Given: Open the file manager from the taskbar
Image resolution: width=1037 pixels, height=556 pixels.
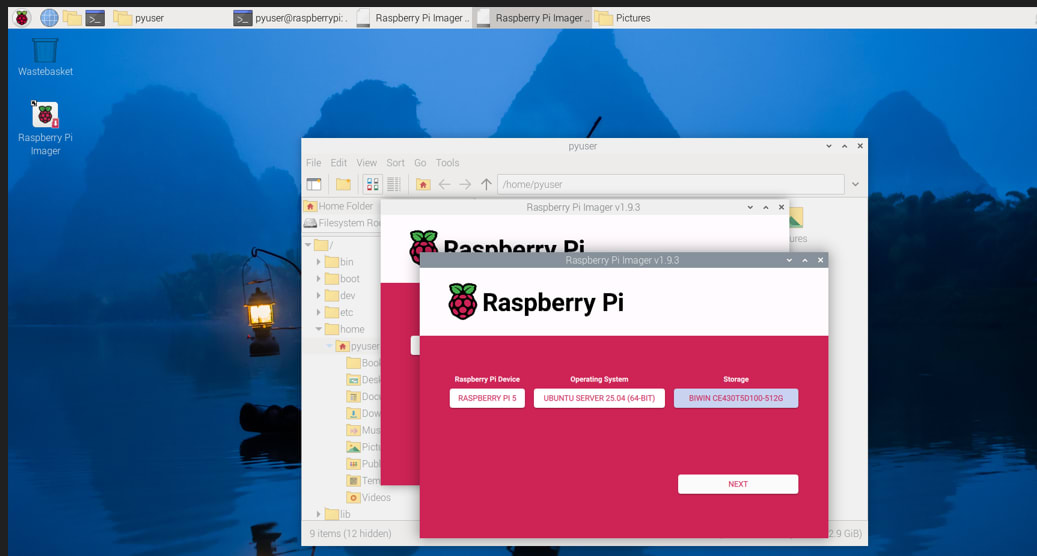Looking at the screenshot, I should tap(72, 18).
